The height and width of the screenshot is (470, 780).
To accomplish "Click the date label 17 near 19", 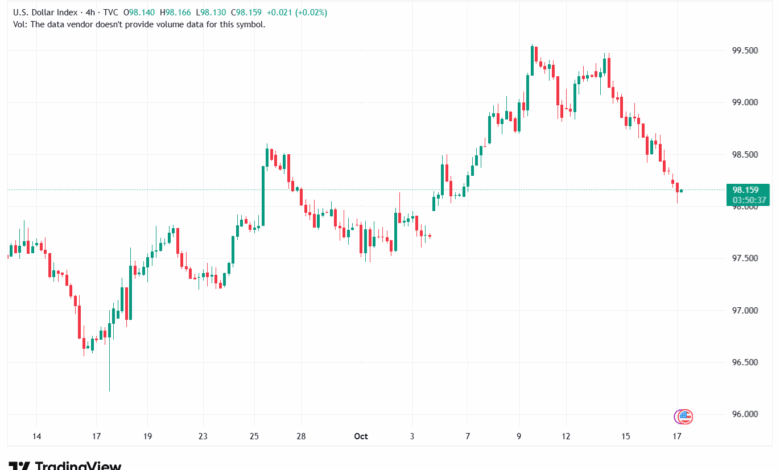I will [96, 436].
